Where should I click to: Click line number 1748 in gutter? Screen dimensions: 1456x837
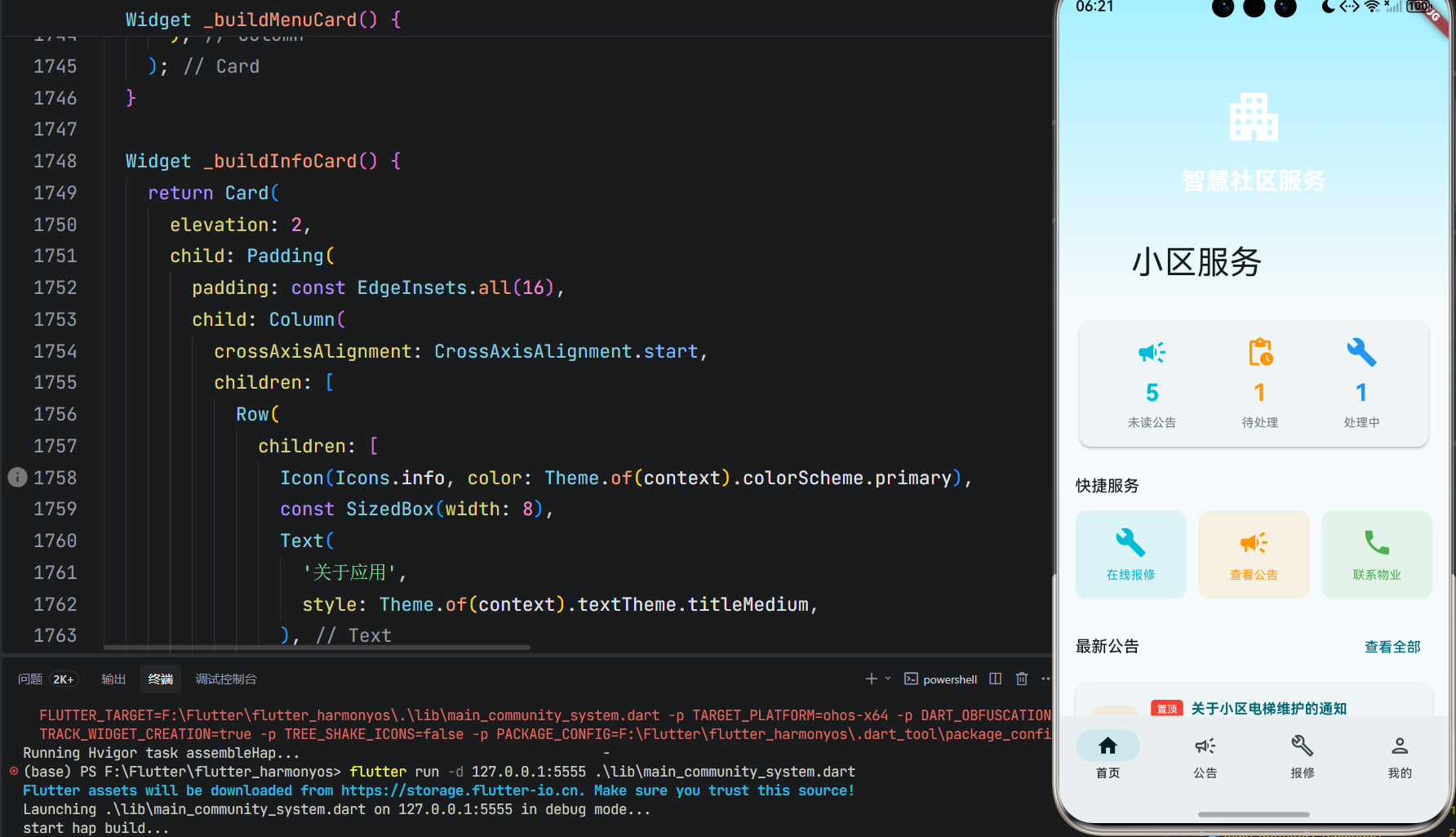(55, 161)
